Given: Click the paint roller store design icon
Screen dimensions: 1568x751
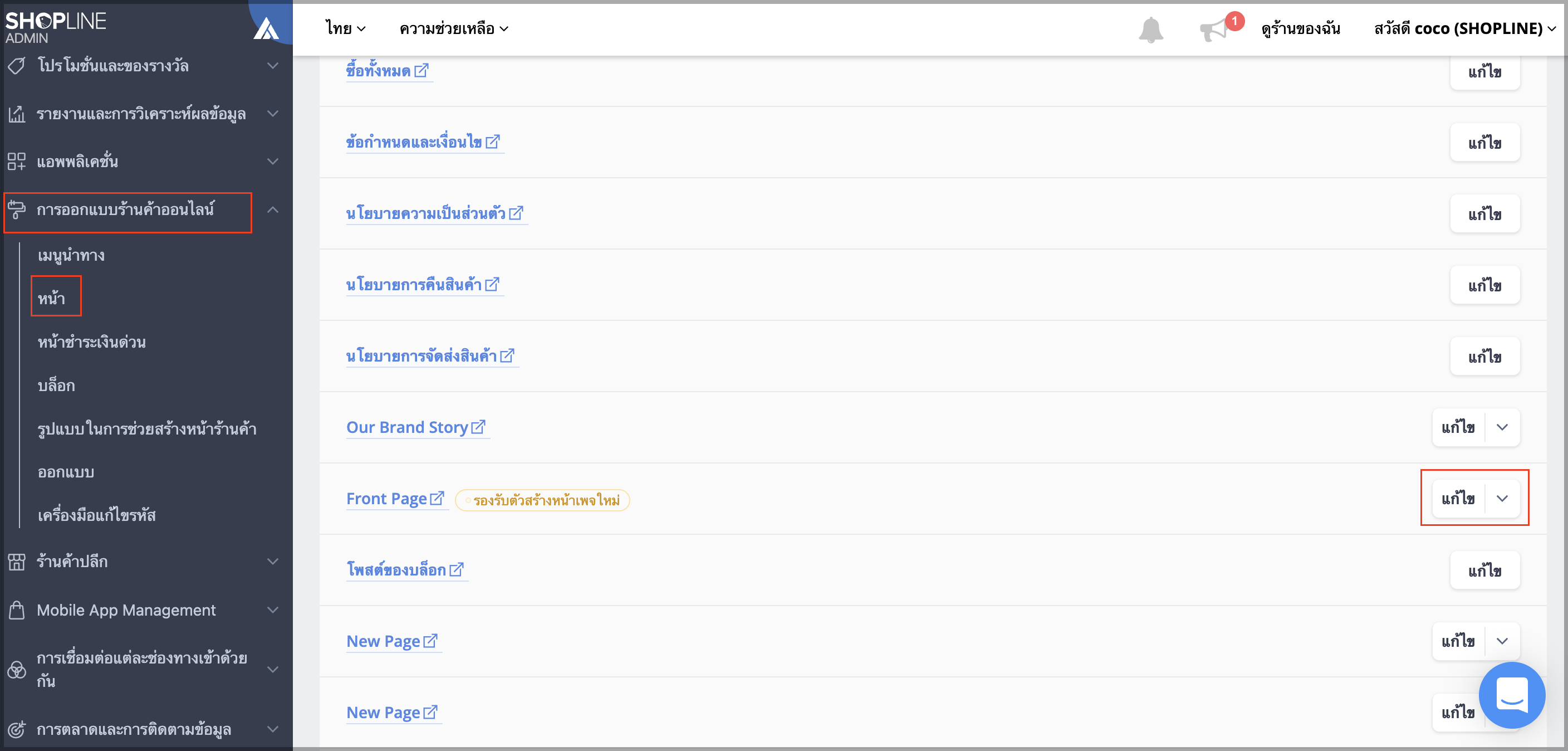Looking at the screenshot, I should point(17,209).
